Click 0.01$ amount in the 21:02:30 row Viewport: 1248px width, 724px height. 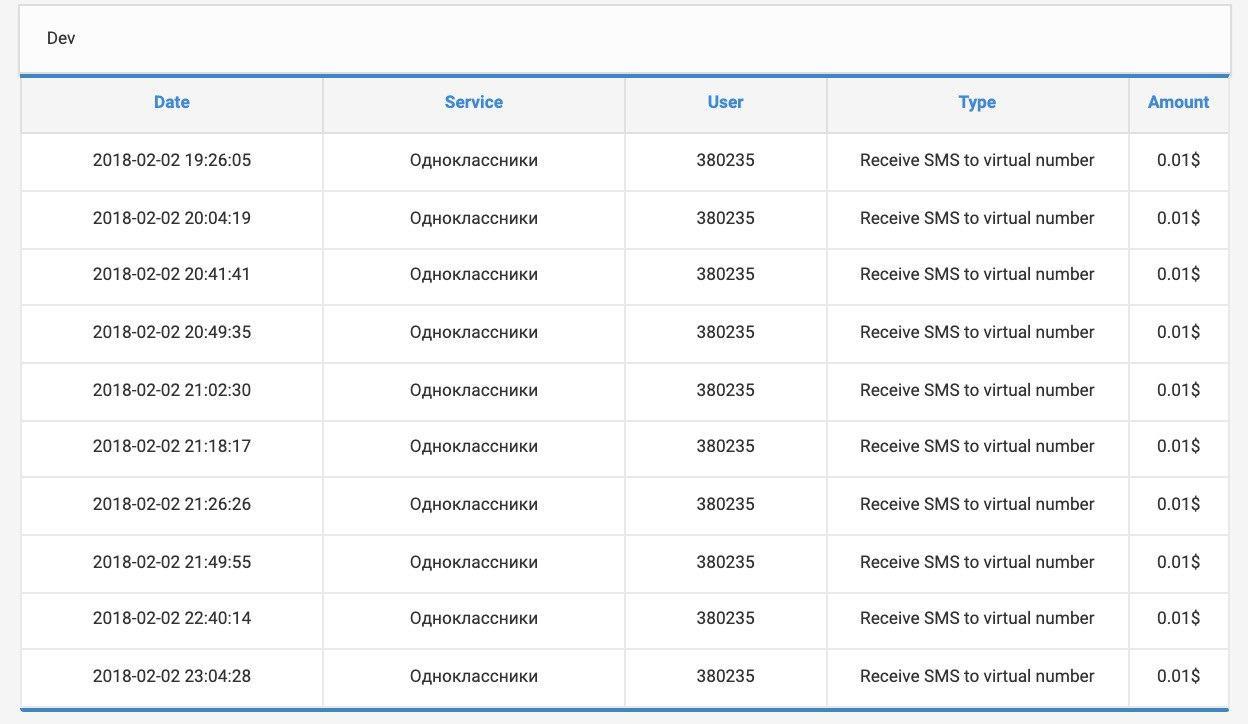point(1179,390)
